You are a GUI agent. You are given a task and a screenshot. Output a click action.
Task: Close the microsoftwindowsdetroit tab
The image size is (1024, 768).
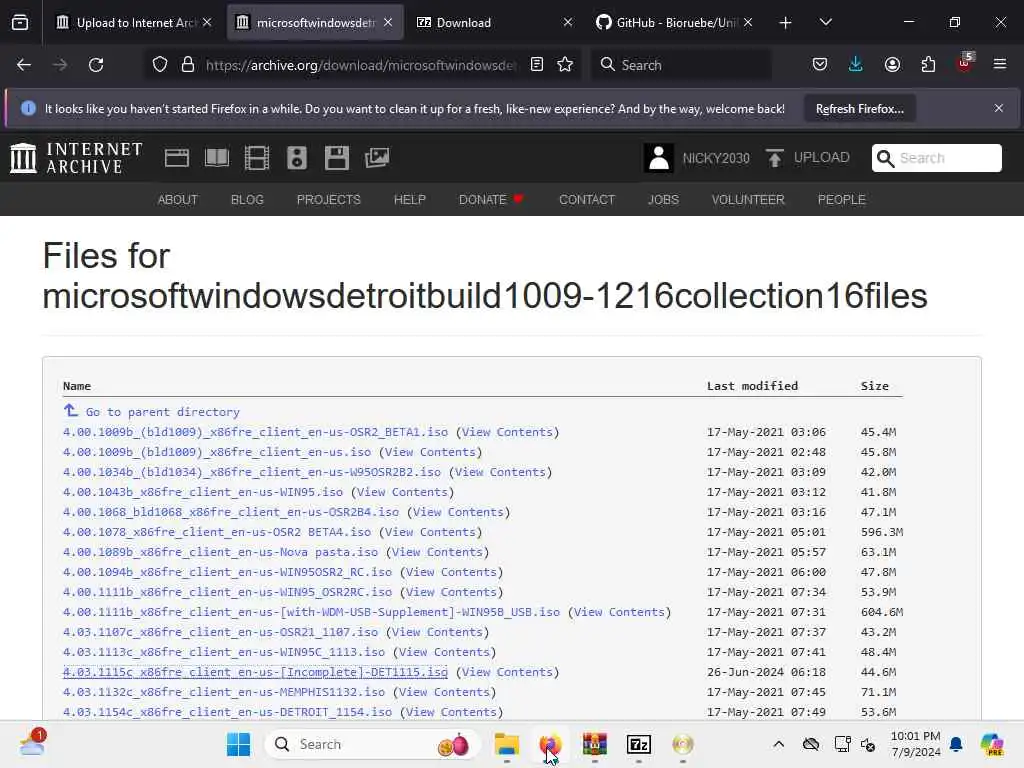388,22
